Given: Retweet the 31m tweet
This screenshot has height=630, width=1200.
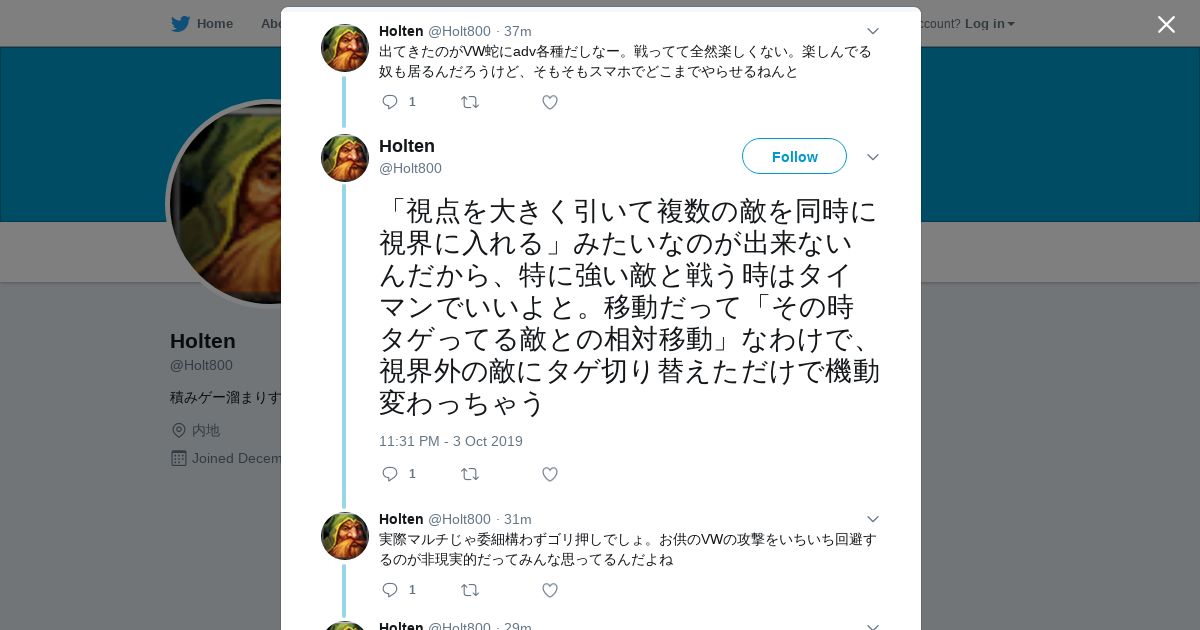Looking at the screenshot, I should [x=470, y=590].
